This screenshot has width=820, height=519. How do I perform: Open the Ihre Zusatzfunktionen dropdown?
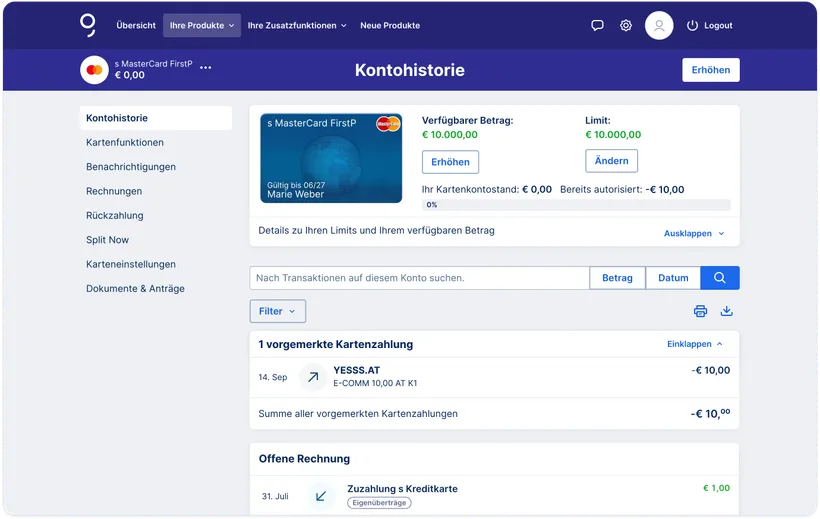click(297, 25)
